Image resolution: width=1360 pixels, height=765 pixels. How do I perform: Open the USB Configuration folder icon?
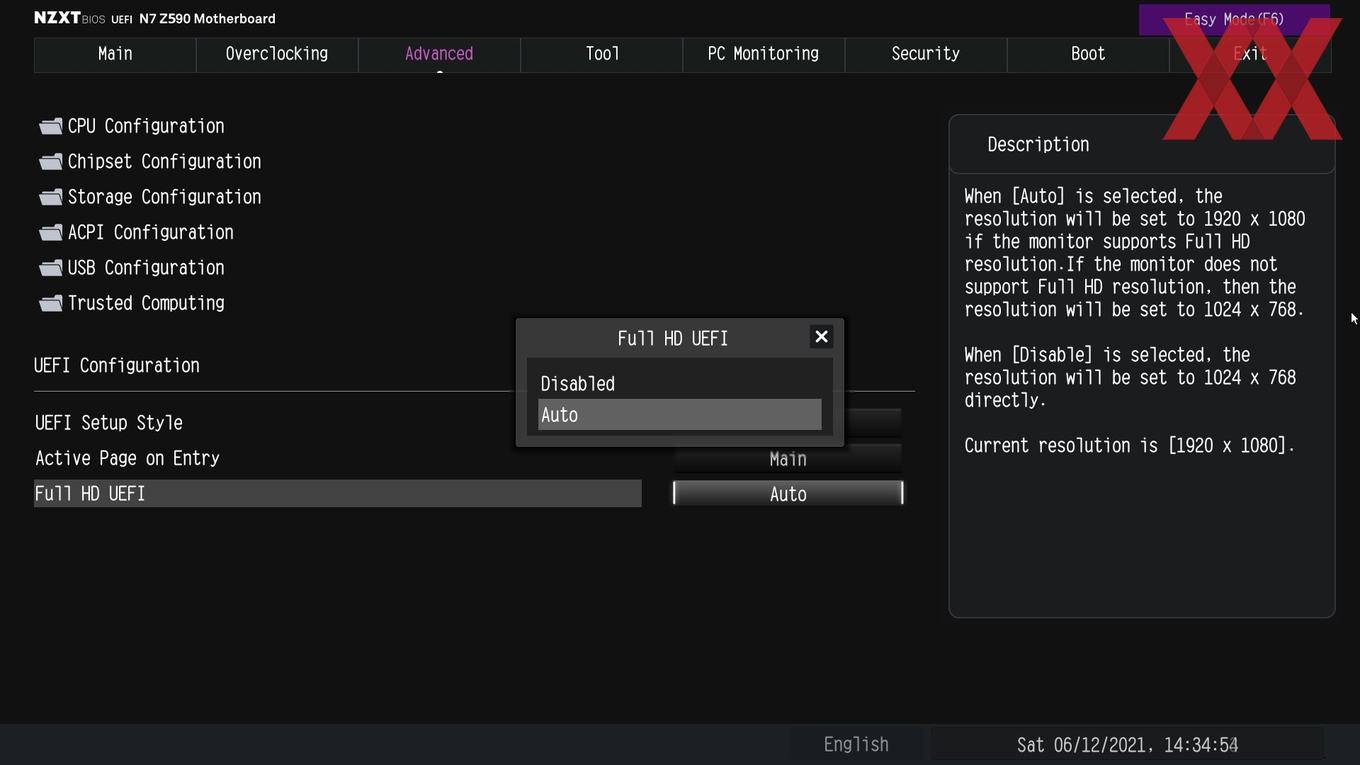[50, 268]
